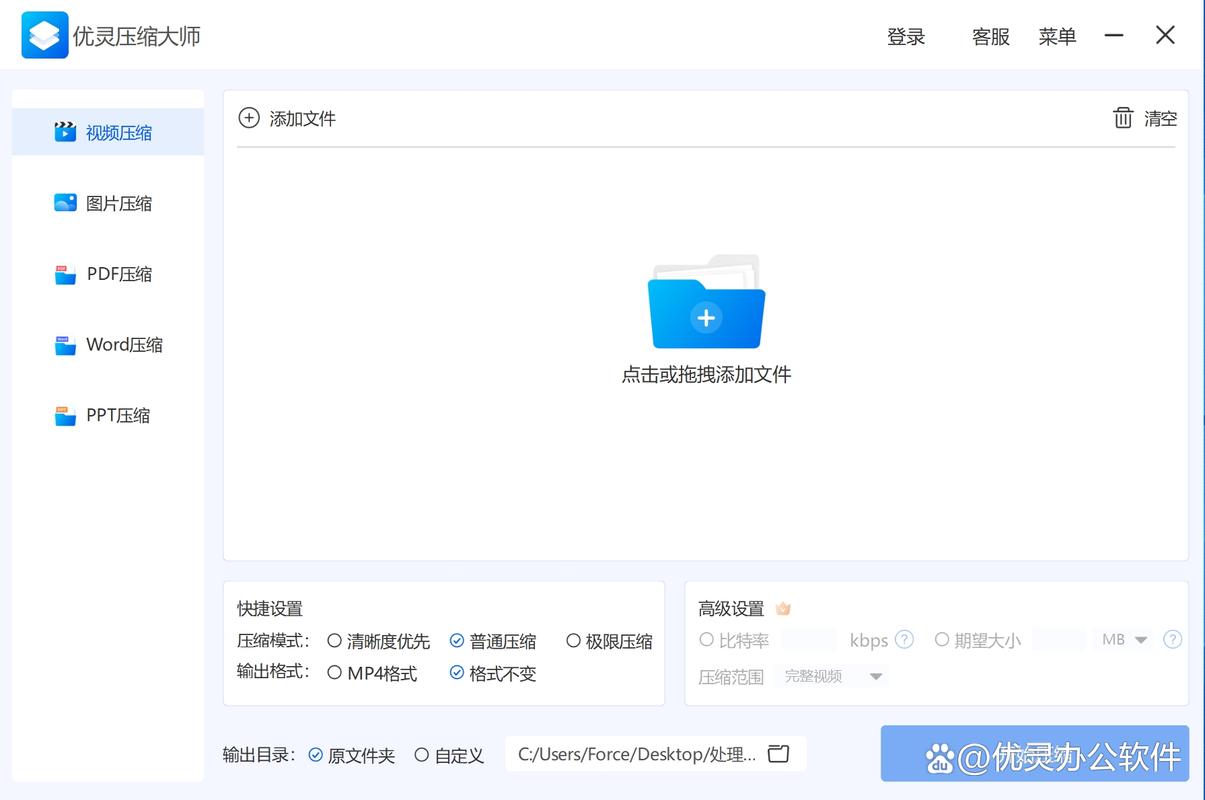
Task: Click the 登录 login button
Action: (x=906, y=37)
